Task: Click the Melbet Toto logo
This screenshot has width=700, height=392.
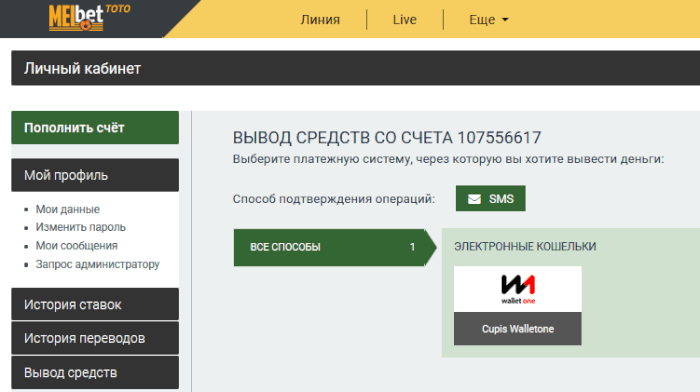Action: pos(89,17)
